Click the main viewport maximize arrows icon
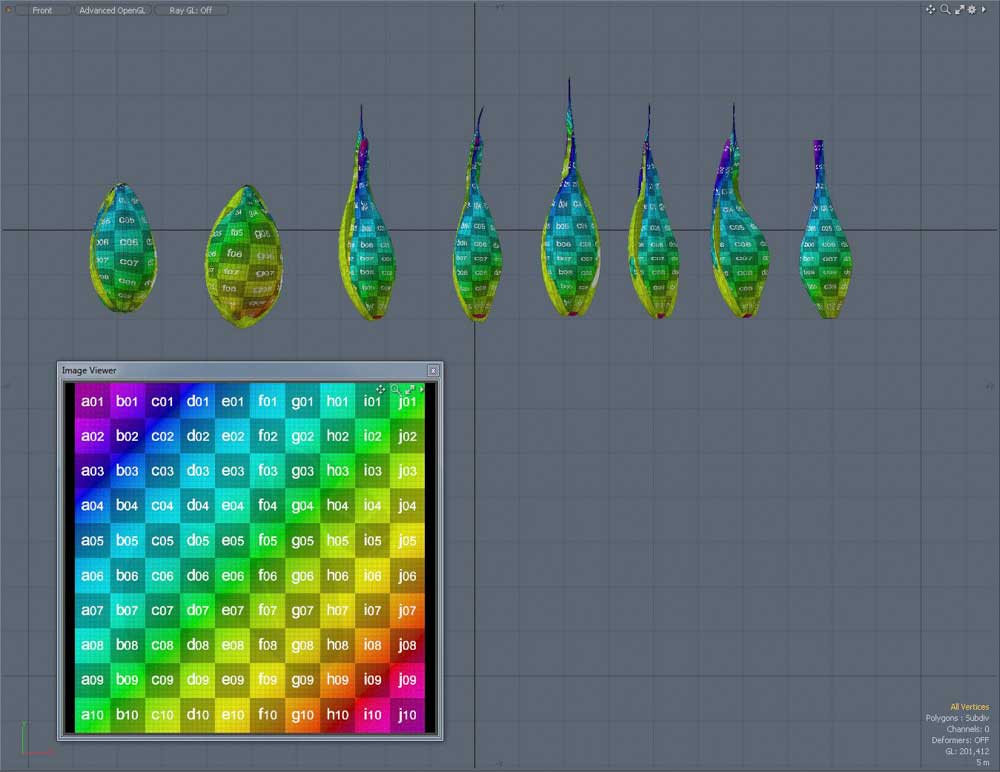1000x772 pixels. point(959,9)
